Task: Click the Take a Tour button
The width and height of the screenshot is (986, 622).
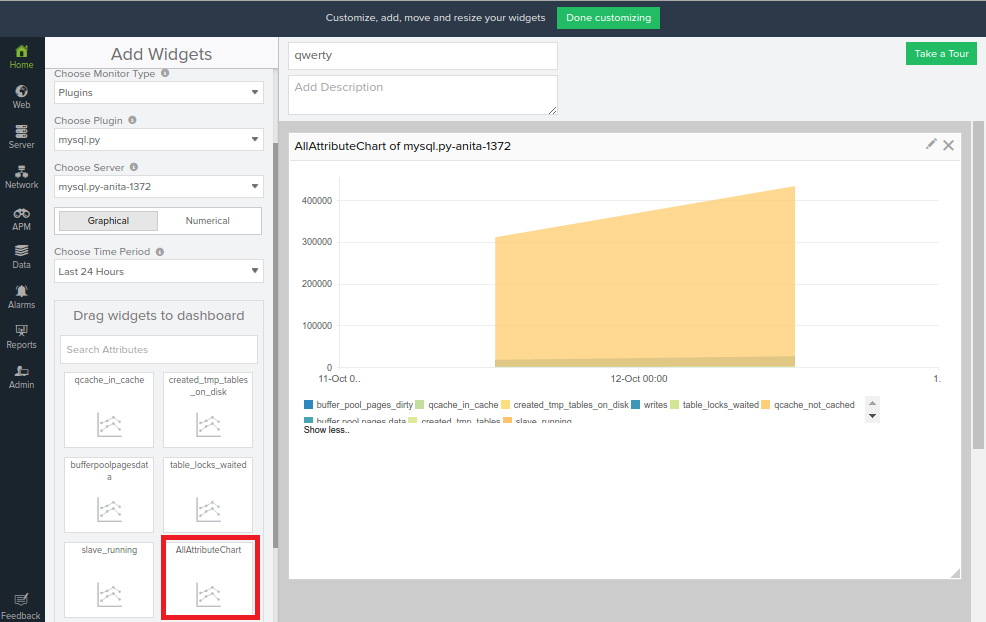Action: pyautogui.click(x=941, y=53)
